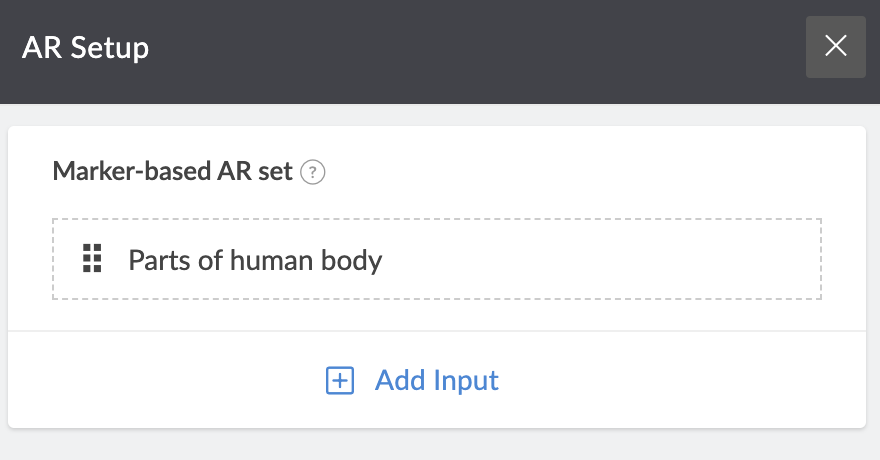Select the six-dot grip icon in the dashed box
The image size is (880, 460).
point(92,259)
